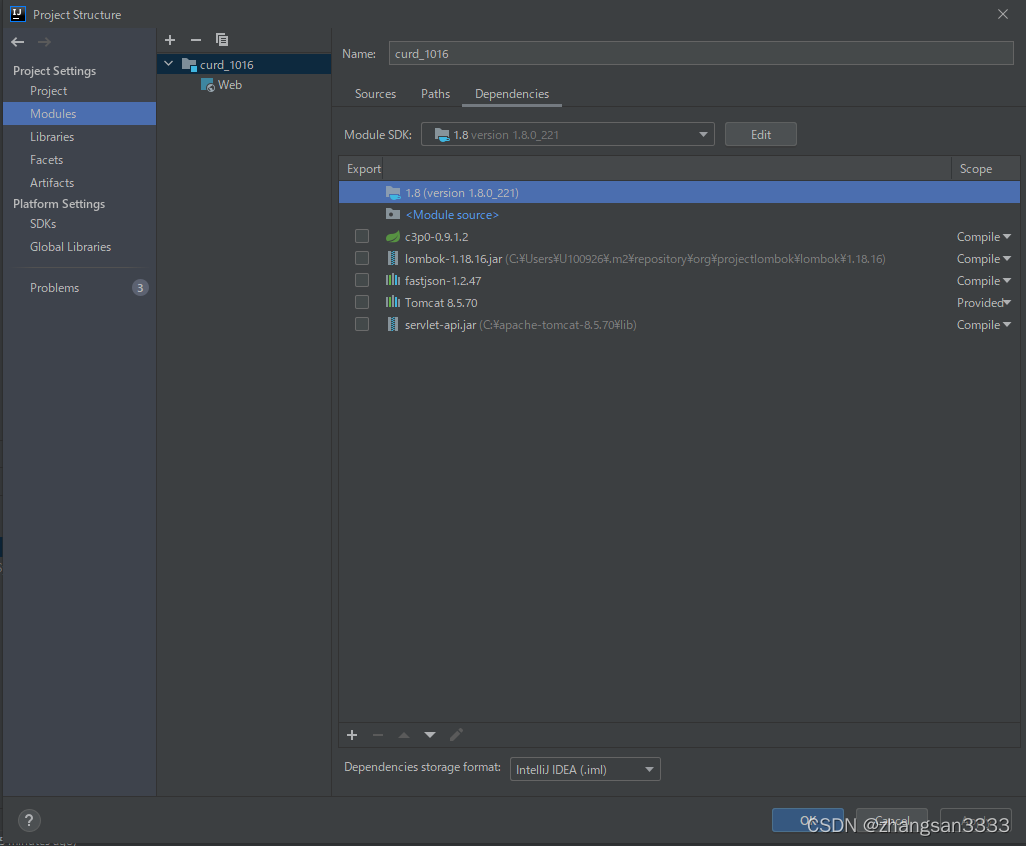Click the Cancel button

click(x=891, y=820)
